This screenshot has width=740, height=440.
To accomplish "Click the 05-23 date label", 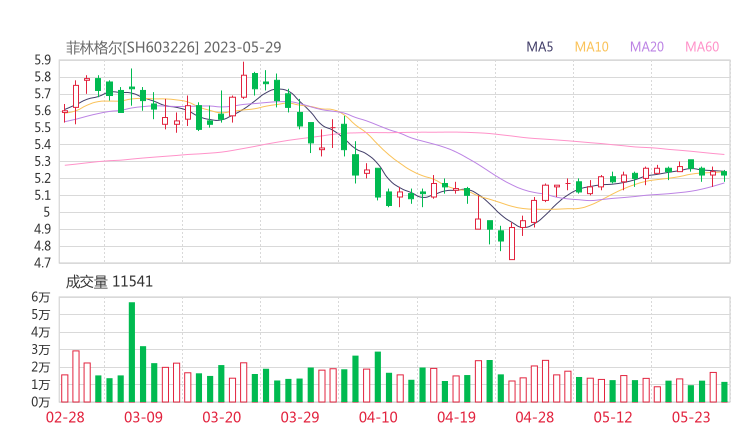I will [691, 417].
